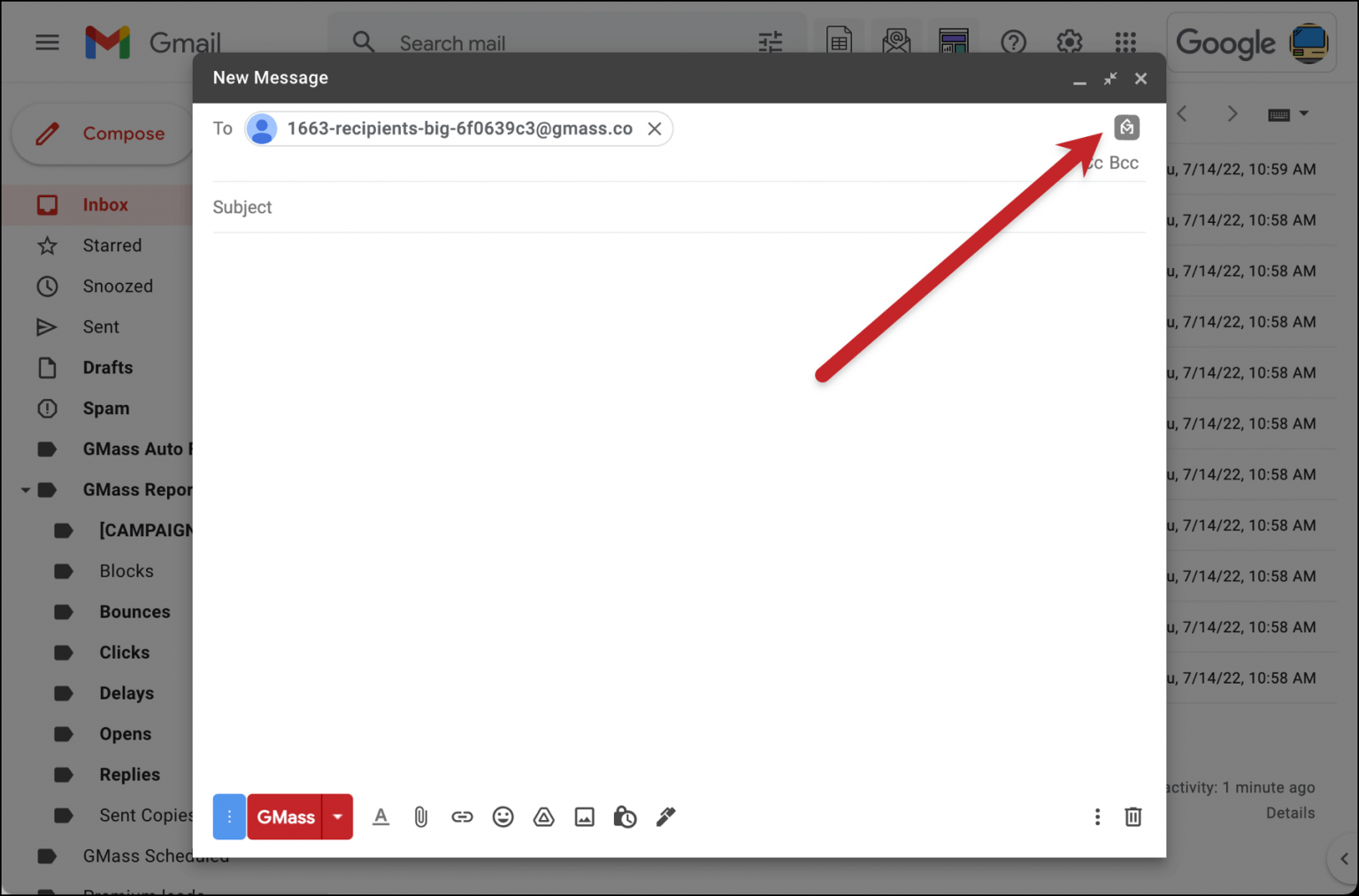Insert a photo into the email
The width and height of the screenshot is (1359, 896).
(x=584, y=816)
